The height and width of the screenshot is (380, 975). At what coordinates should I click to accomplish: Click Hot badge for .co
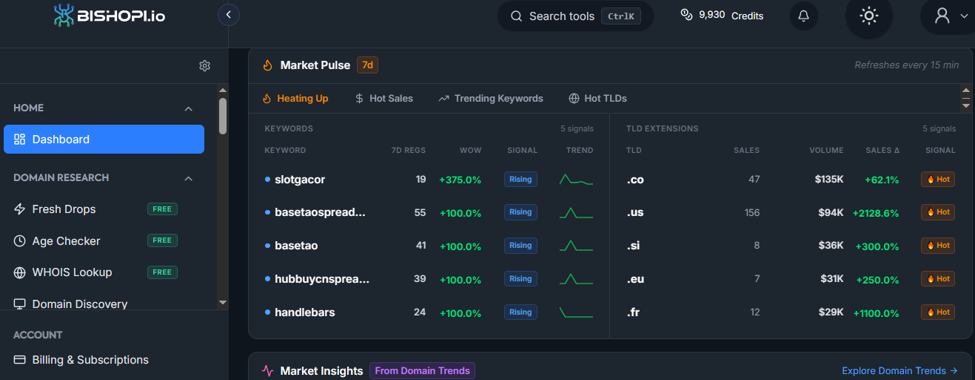tap(938, 179)
